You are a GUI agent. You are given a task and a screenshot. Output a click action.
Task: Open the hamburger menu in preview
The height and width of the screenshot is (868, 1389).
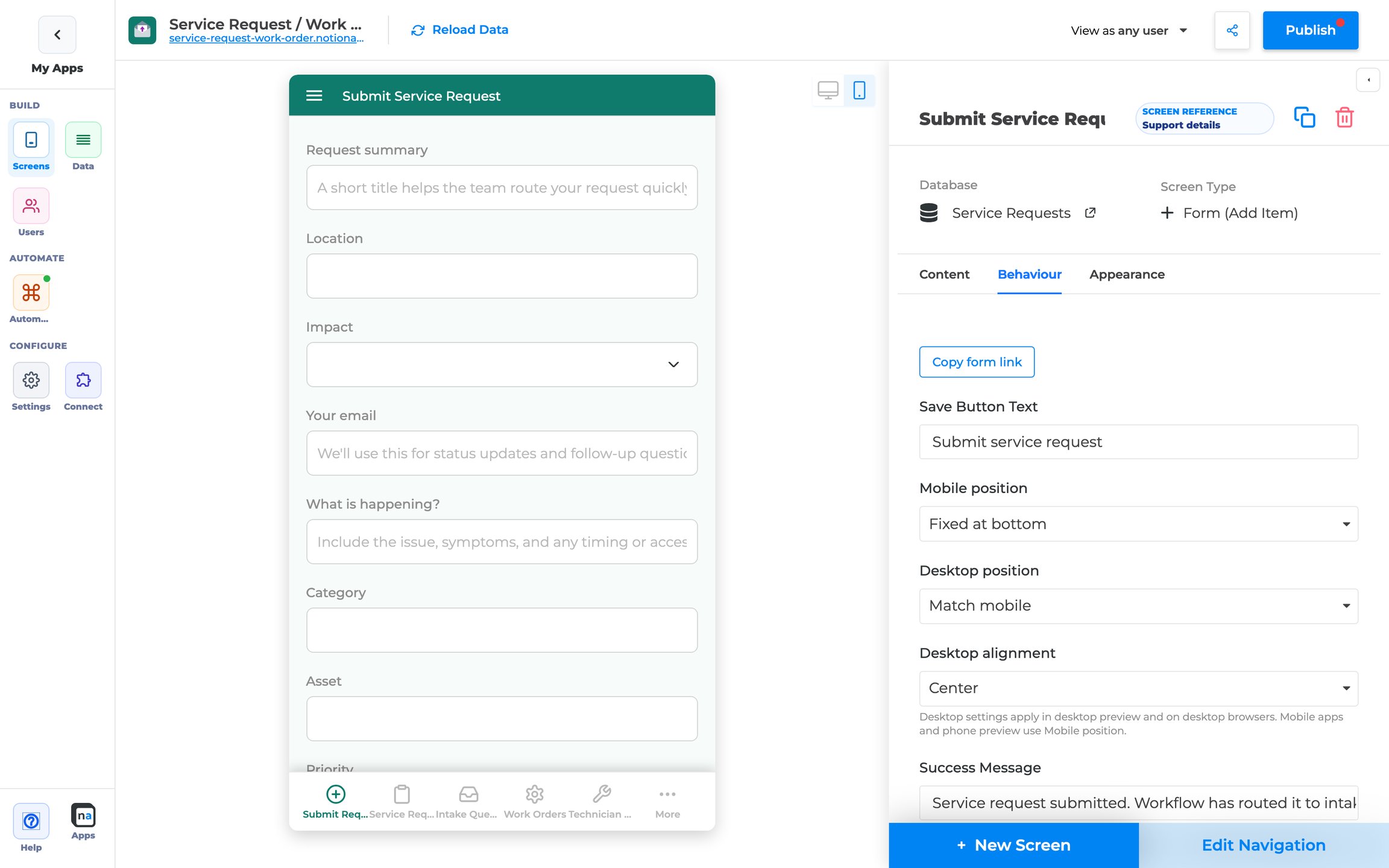[314, 96]
